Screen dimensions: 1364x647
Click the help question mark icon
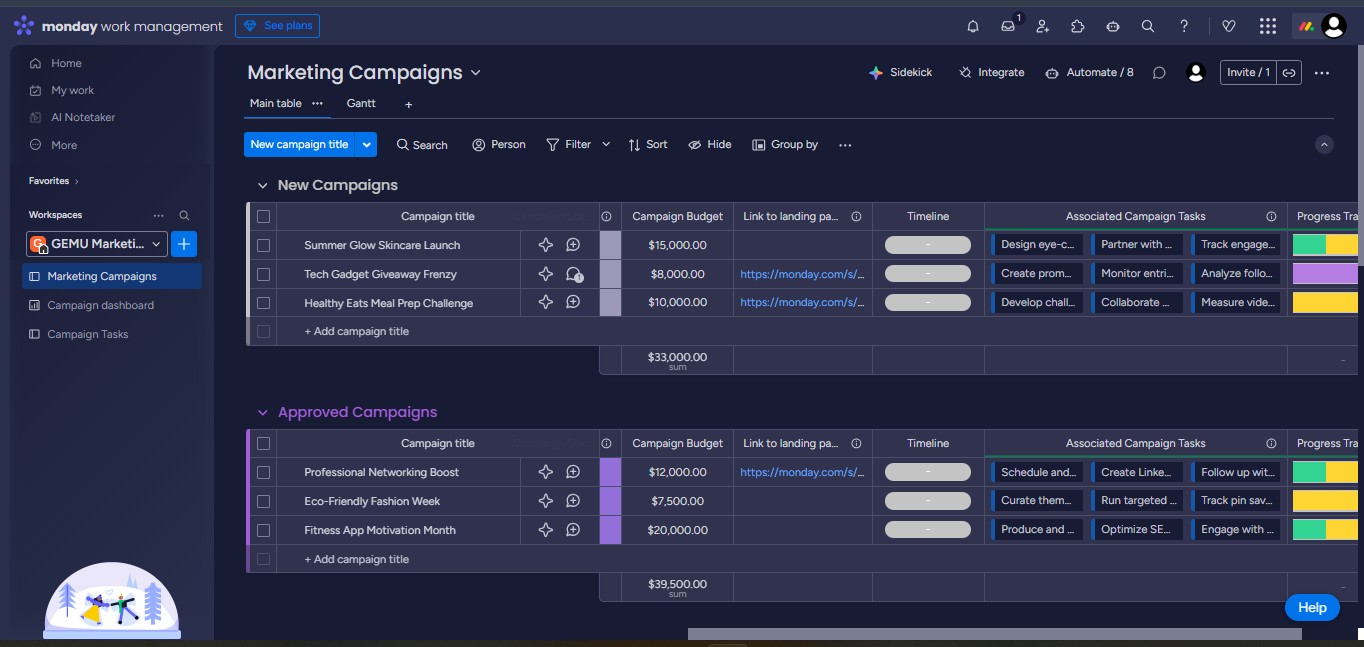(1184, 27)
